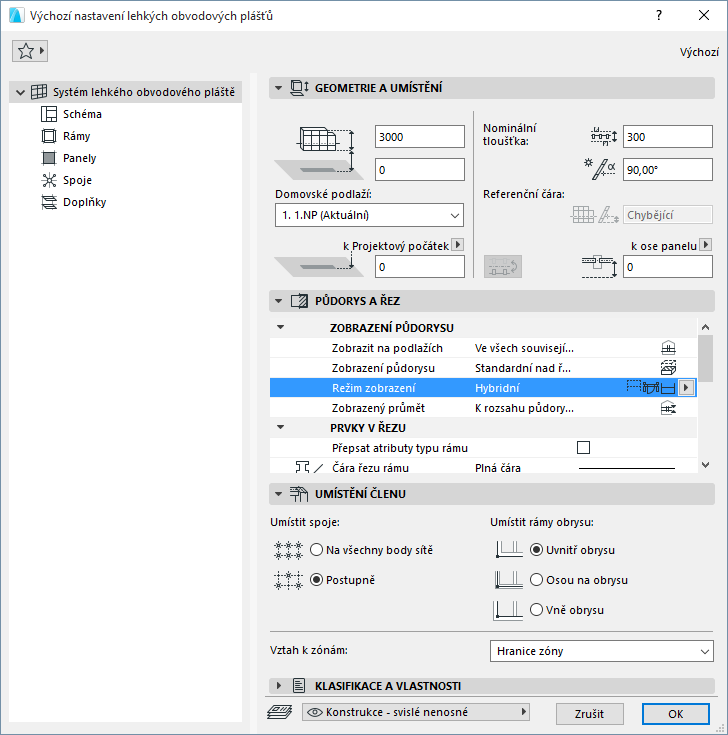Select the Zobrazit na podlažích row
This screenshot has width=728, height=735.
click(483, 348)
